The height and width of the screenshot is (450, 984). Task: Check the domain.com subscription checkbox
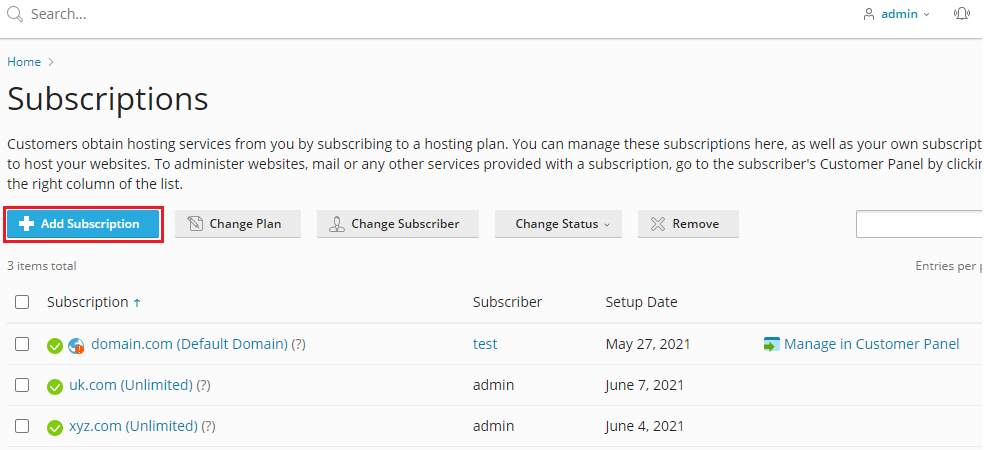23,344
